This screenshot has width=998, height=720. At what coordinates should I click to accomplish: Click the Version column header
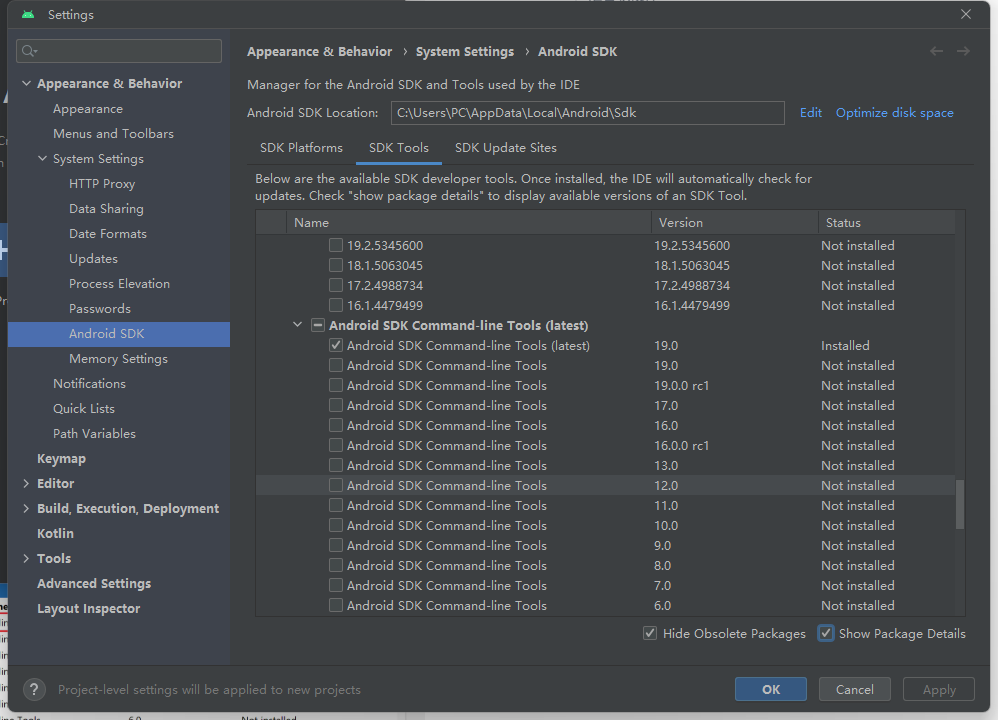[734, 223]
